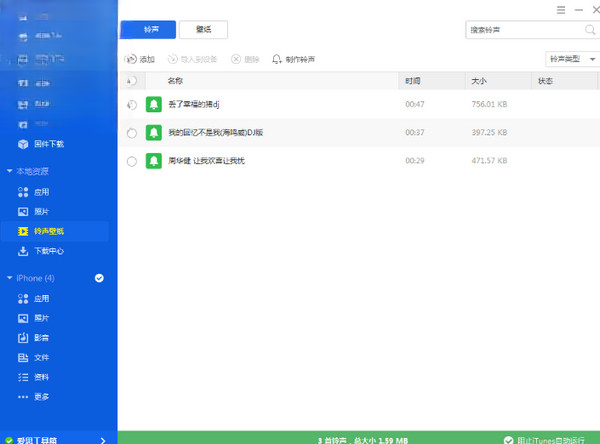Click the 添加 add button
600x444 pixels.
tap(140, 59)
